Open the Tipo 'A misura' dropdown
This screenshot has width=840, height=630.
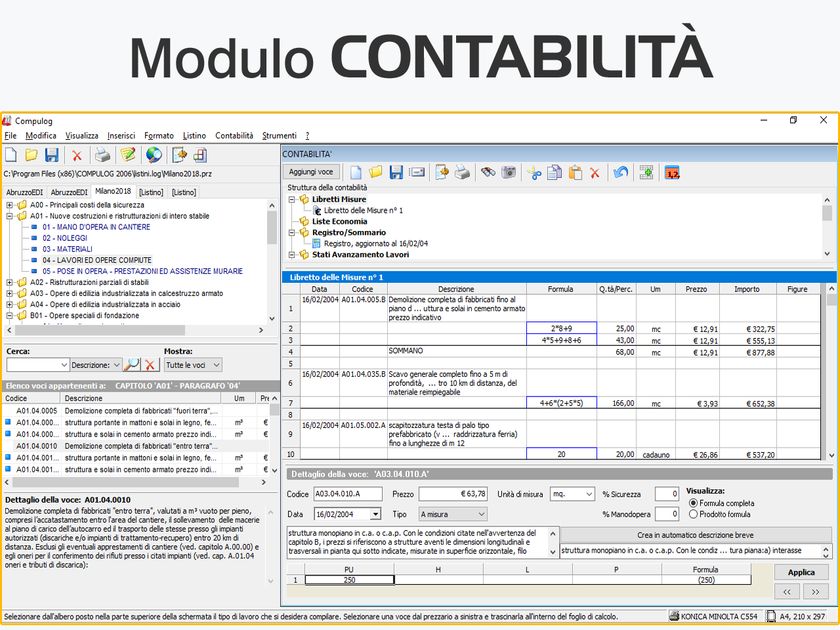click(x=482, y=514)
